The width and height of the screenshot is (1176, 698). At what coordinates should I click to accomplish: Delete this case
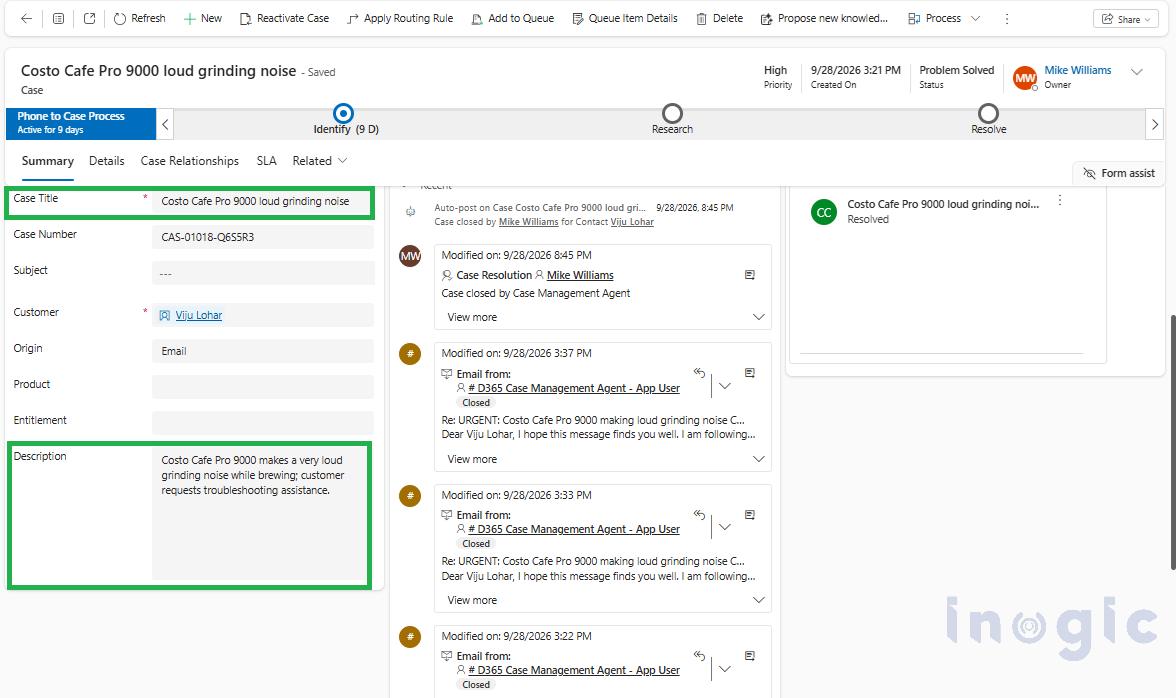coord(719,19)
